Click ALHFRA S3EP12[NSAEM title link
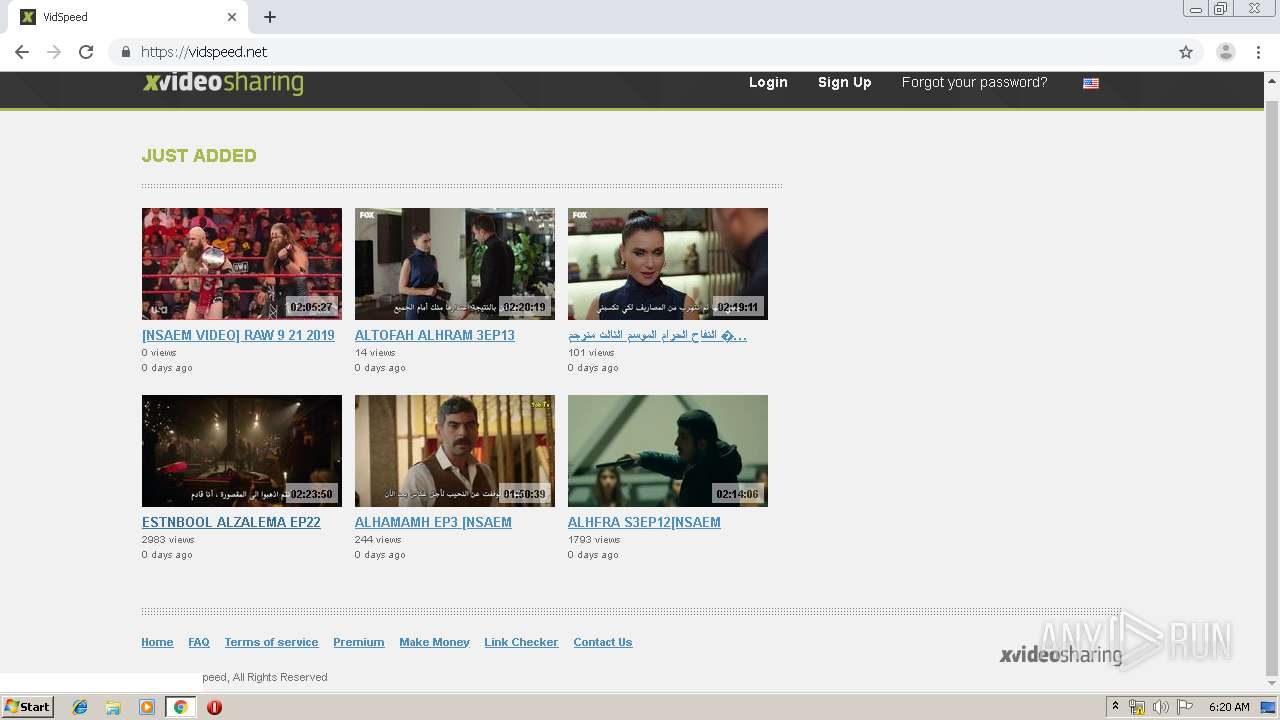 [x=644, y=522]
